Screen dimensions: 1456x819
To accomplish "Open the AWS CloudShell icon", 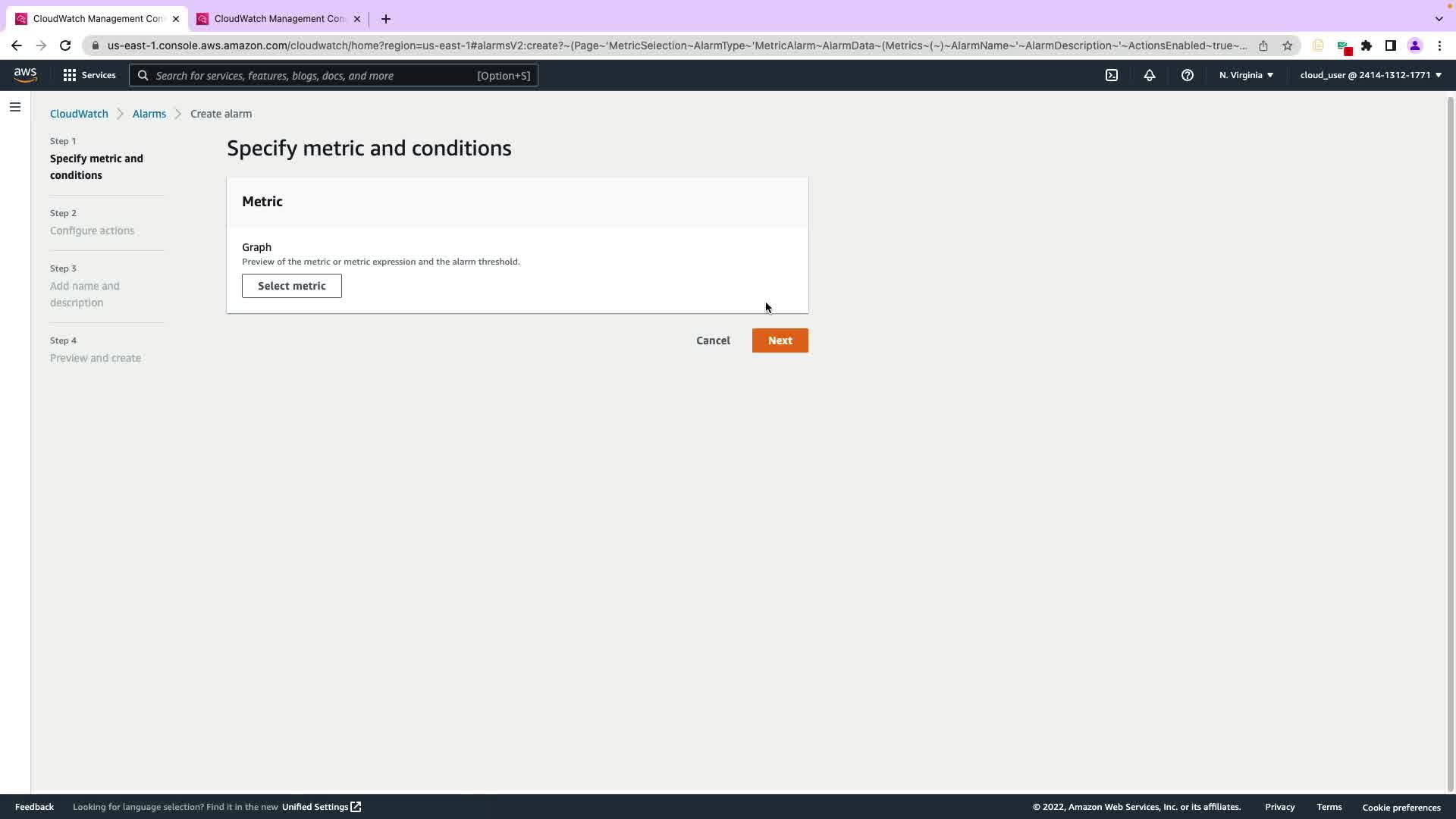I will click(1111, 75).
